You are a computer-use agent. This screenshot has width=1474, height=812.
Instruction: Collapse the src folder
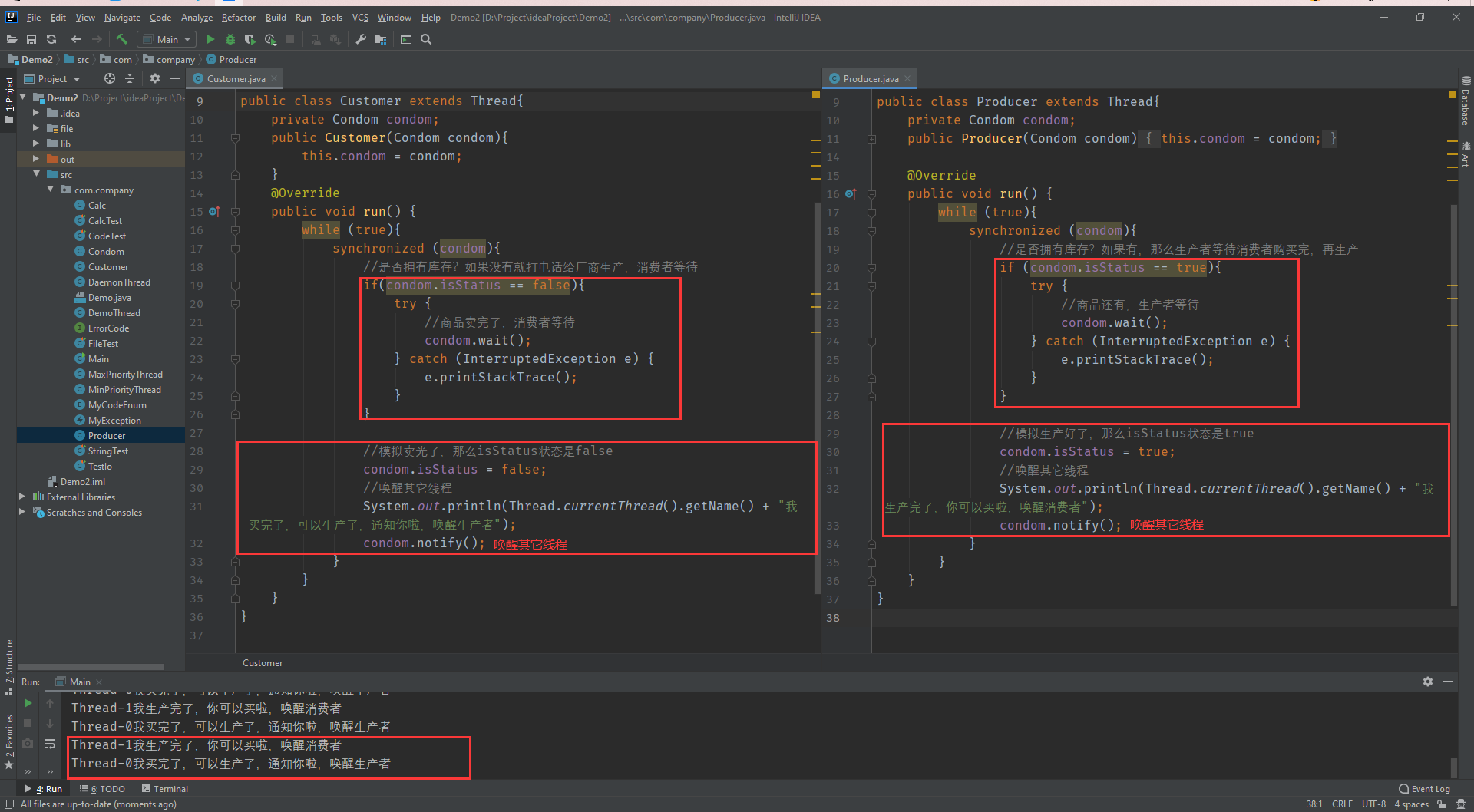click(35, 174)
